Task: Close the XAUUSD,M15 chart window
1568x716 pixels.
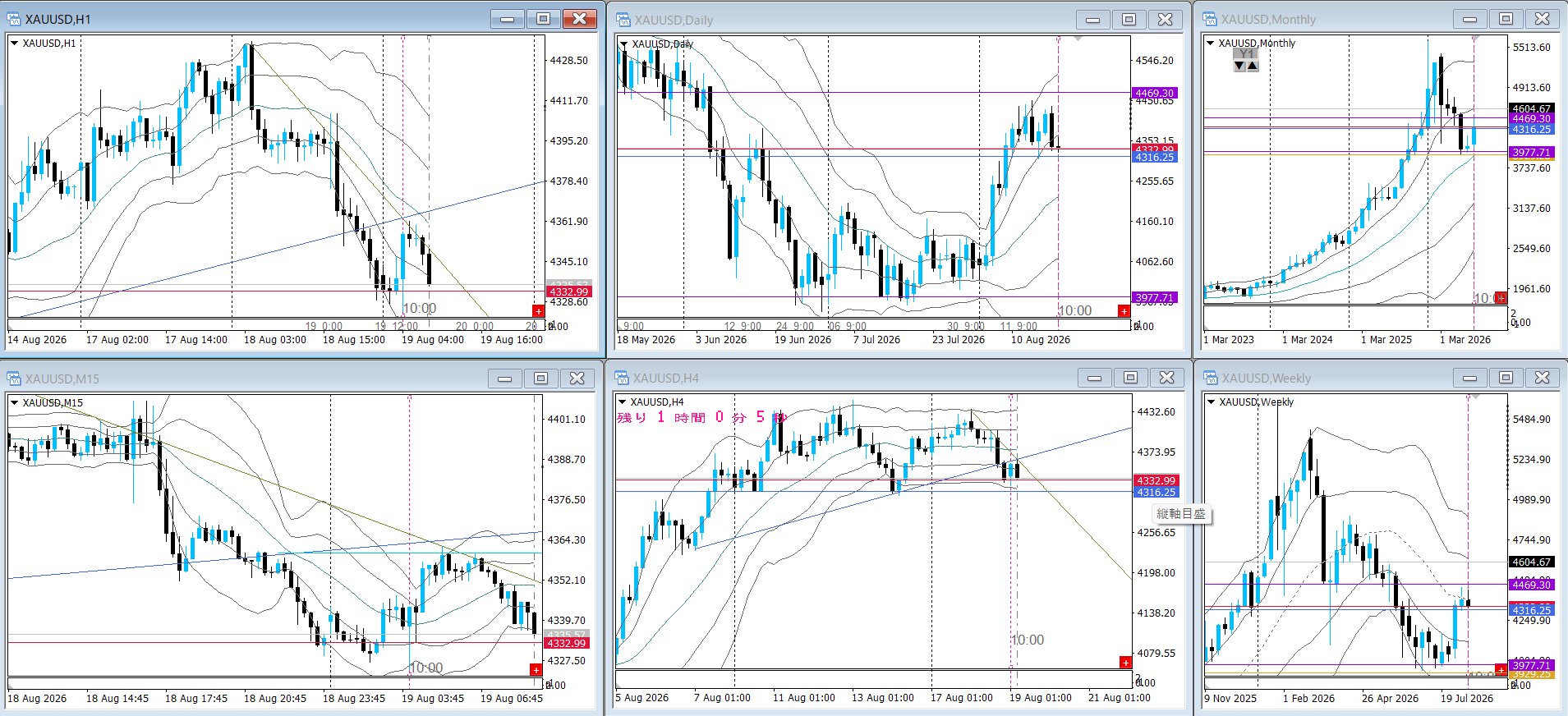Action: (x=577, y=379)
